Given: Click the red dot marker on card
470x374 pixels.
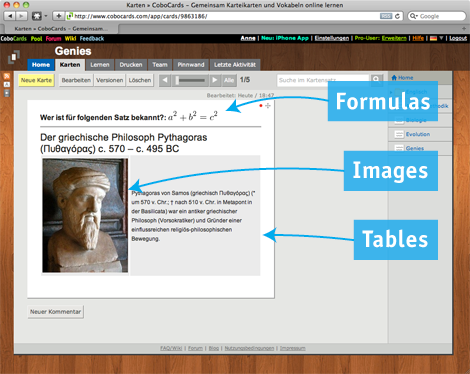Looking at the screenshot, I should point(261,106).
